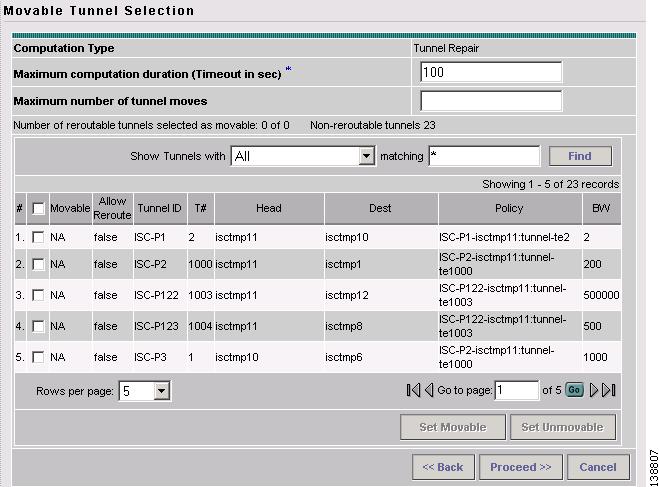Sort by Dest column header
This screenshot has width=659, height=487.
380,208
